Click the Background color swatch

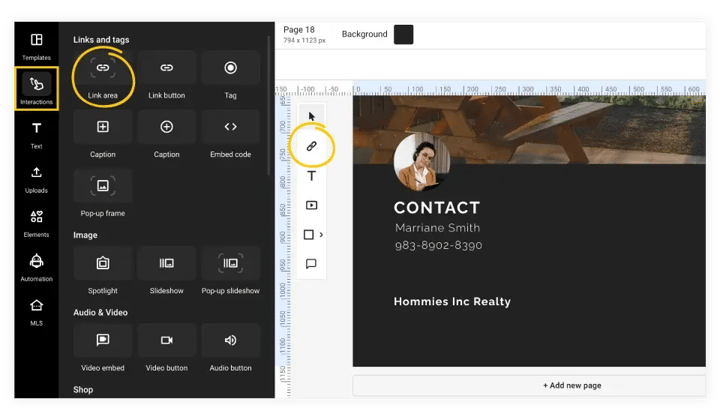403,34
